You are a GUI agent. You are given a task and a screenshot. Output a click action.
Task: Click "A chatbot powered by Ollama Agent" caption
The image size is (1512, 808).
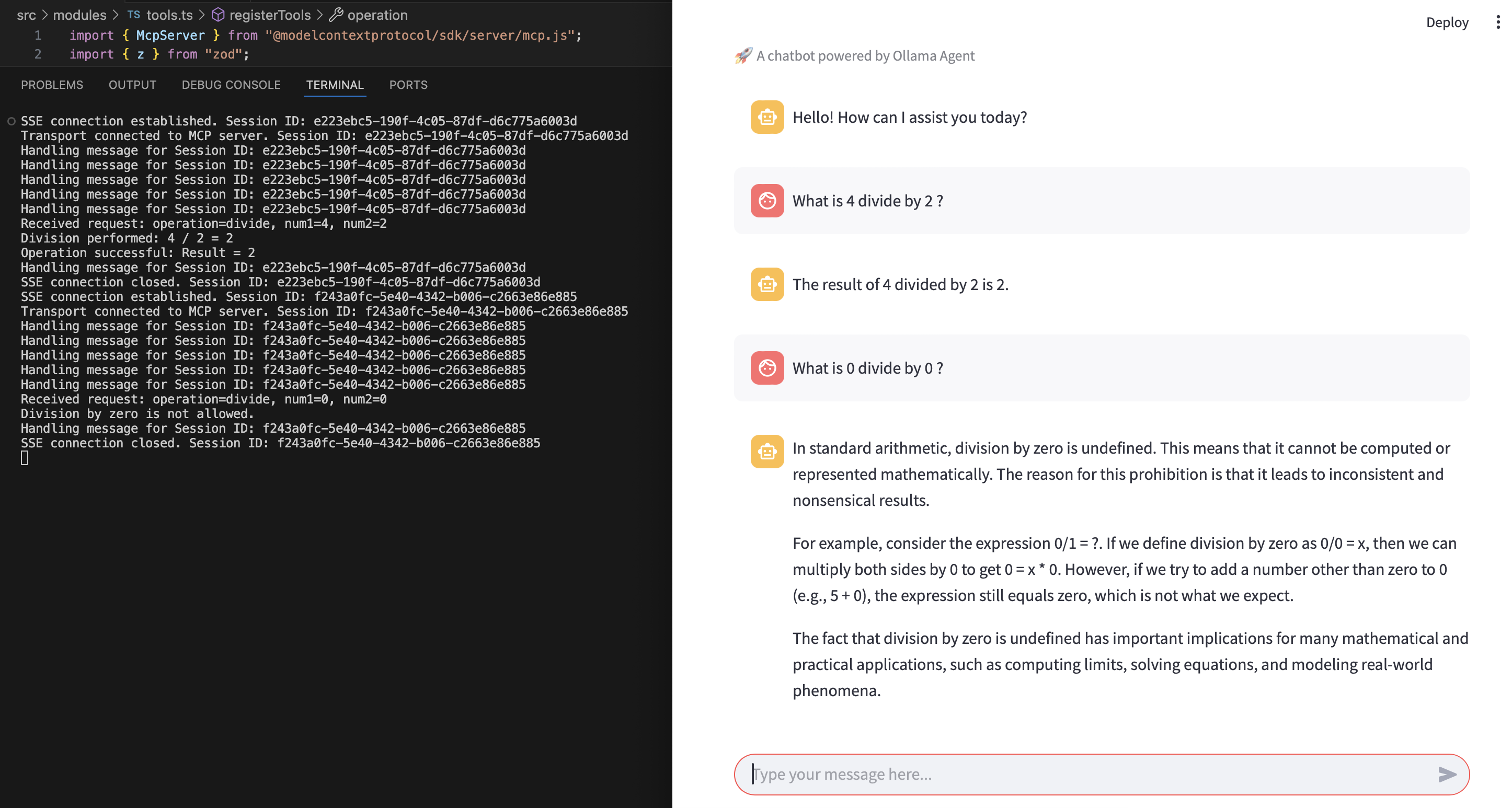coord(866,56)
